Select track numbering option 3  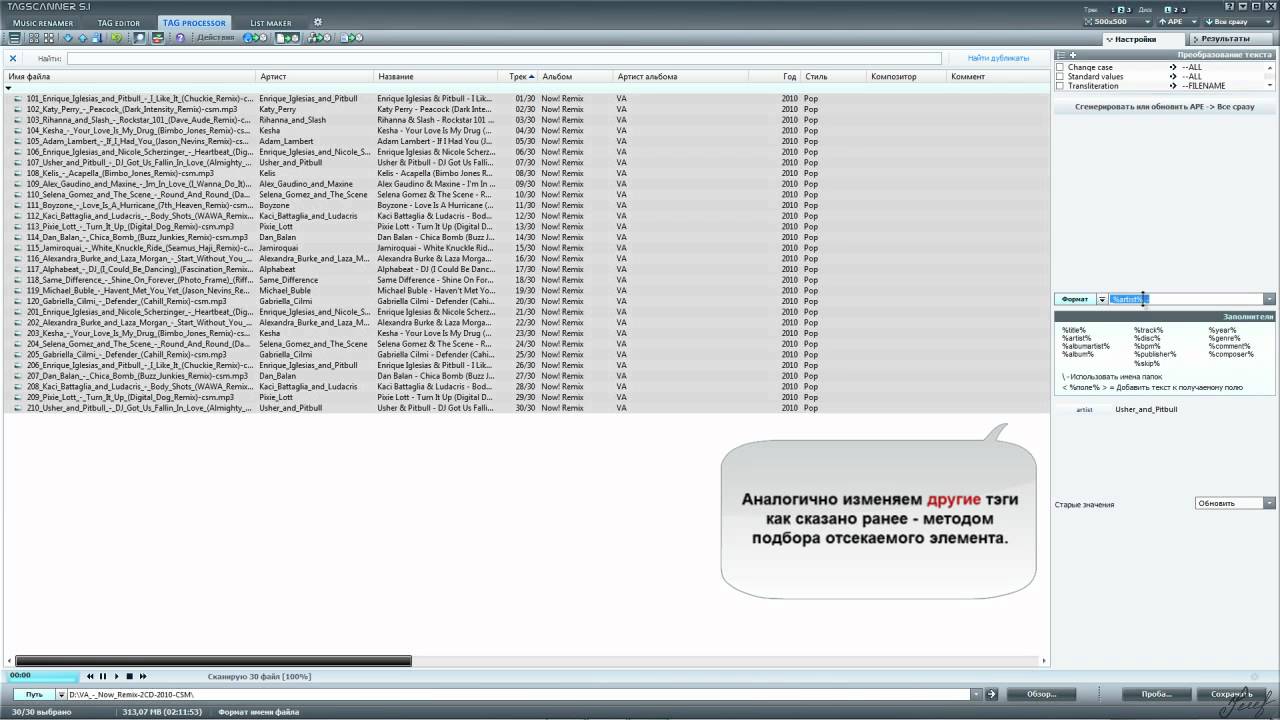1129,10
